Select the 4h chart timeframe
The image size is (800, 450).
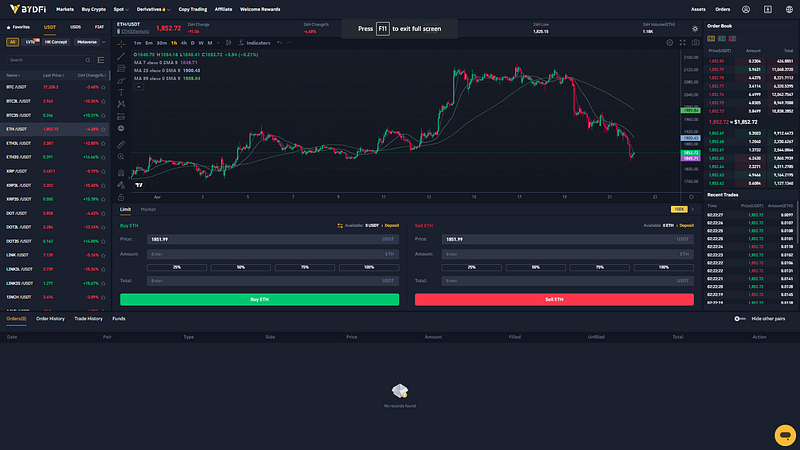tap(184, 43)
